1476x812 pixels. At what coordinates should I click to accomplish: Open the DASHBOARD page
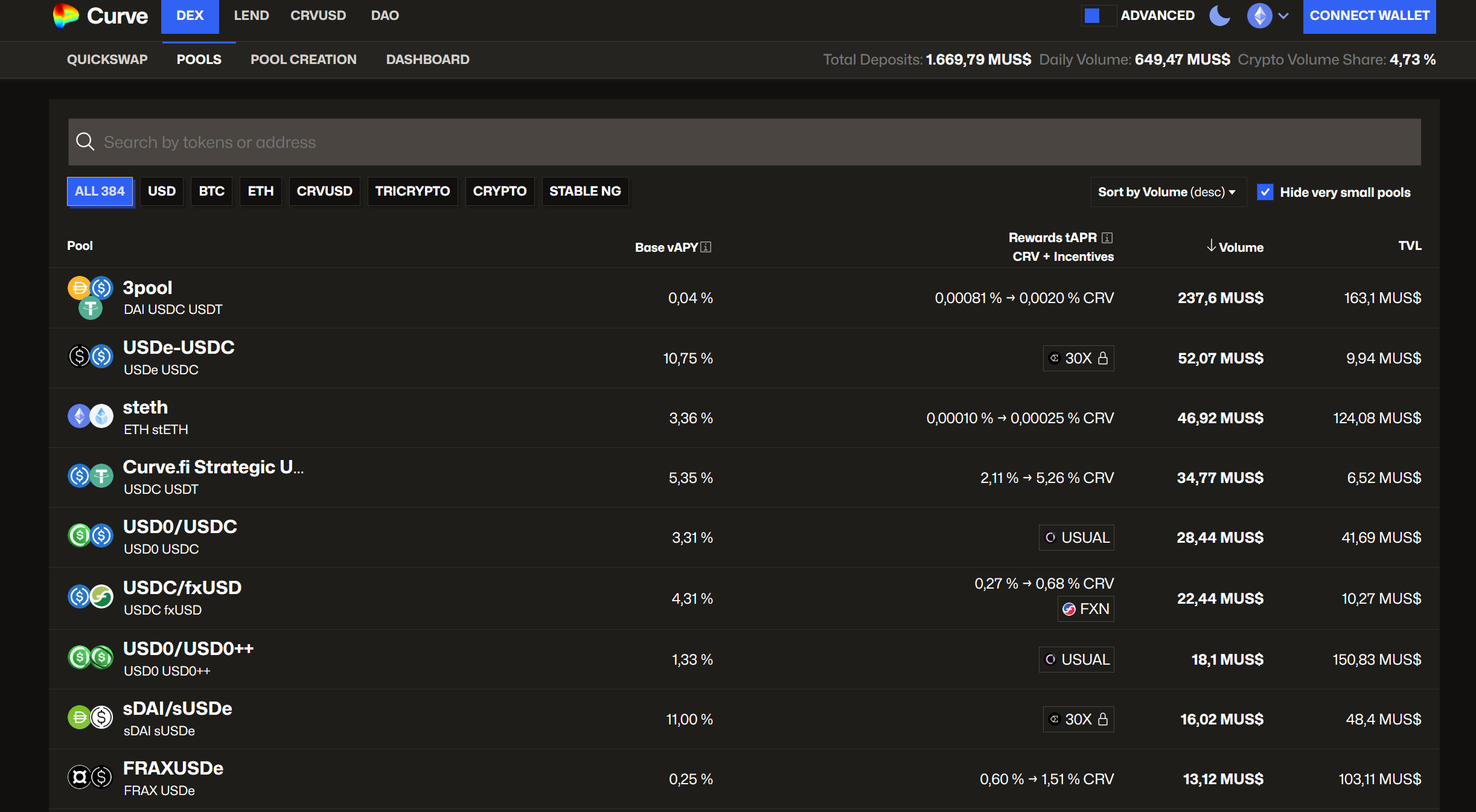click(x=428, y=59)
